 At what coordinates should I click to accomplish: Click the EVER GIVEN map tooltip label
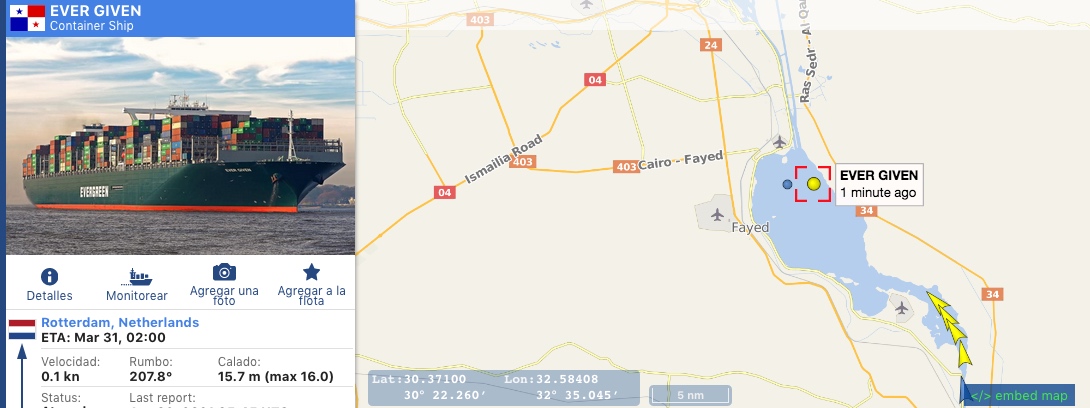coord(879,184)
